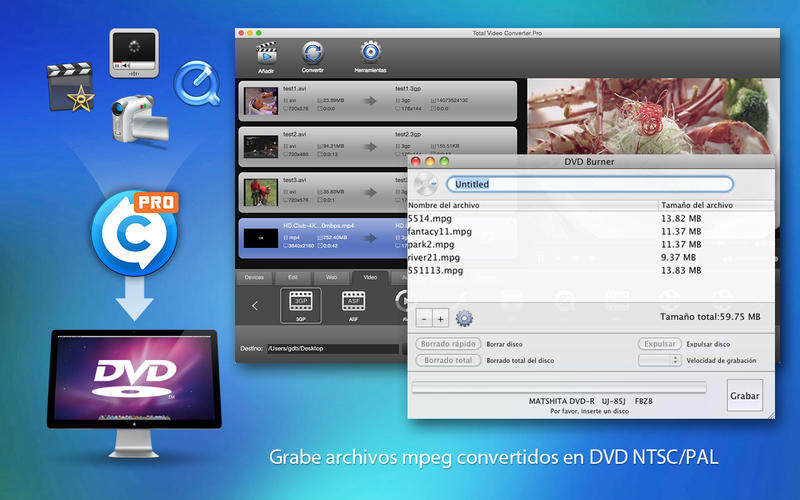Click the Grabar button
This screenshot has width=800, height=500.
point(744,395)
